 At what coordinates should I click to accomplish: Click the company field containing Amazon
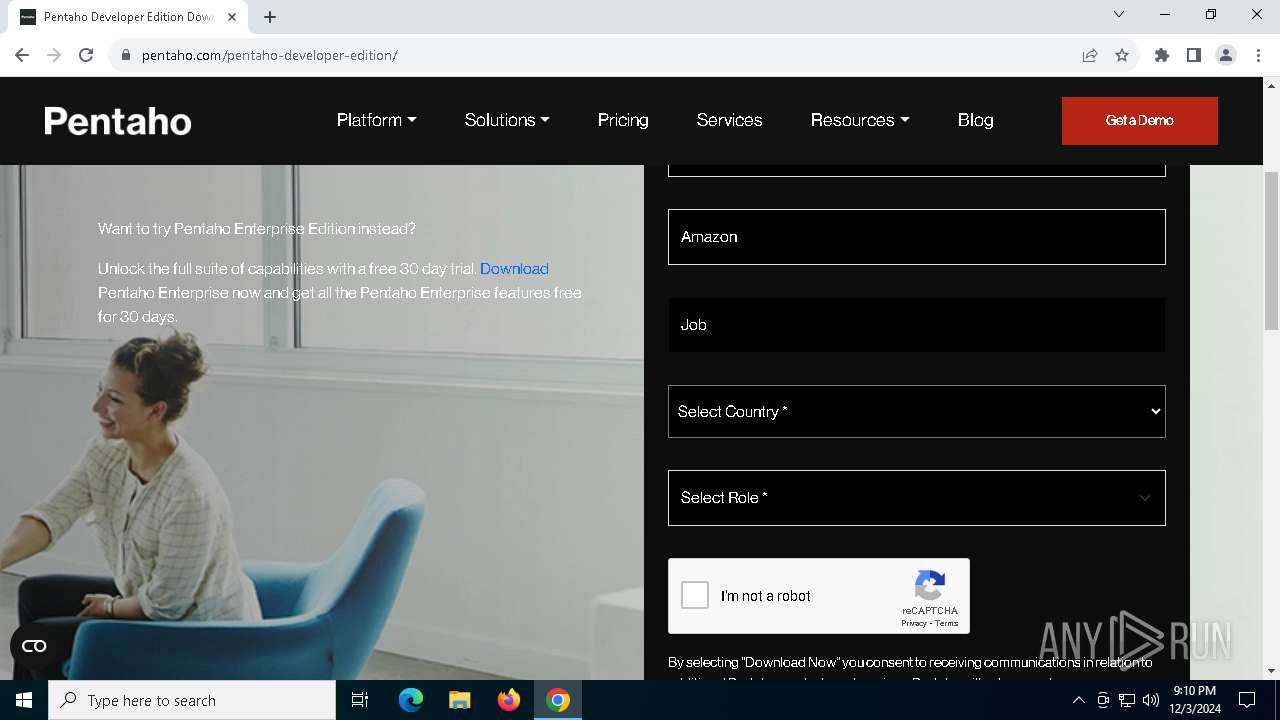(917, 237)
